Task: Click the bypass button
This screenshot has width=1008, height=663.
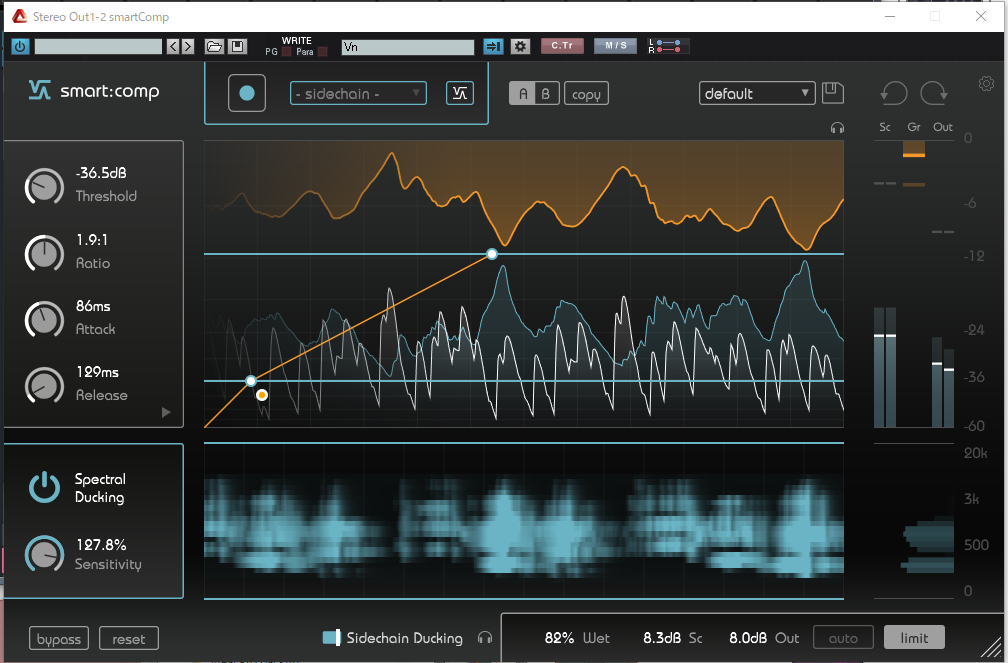Action: 58,639
